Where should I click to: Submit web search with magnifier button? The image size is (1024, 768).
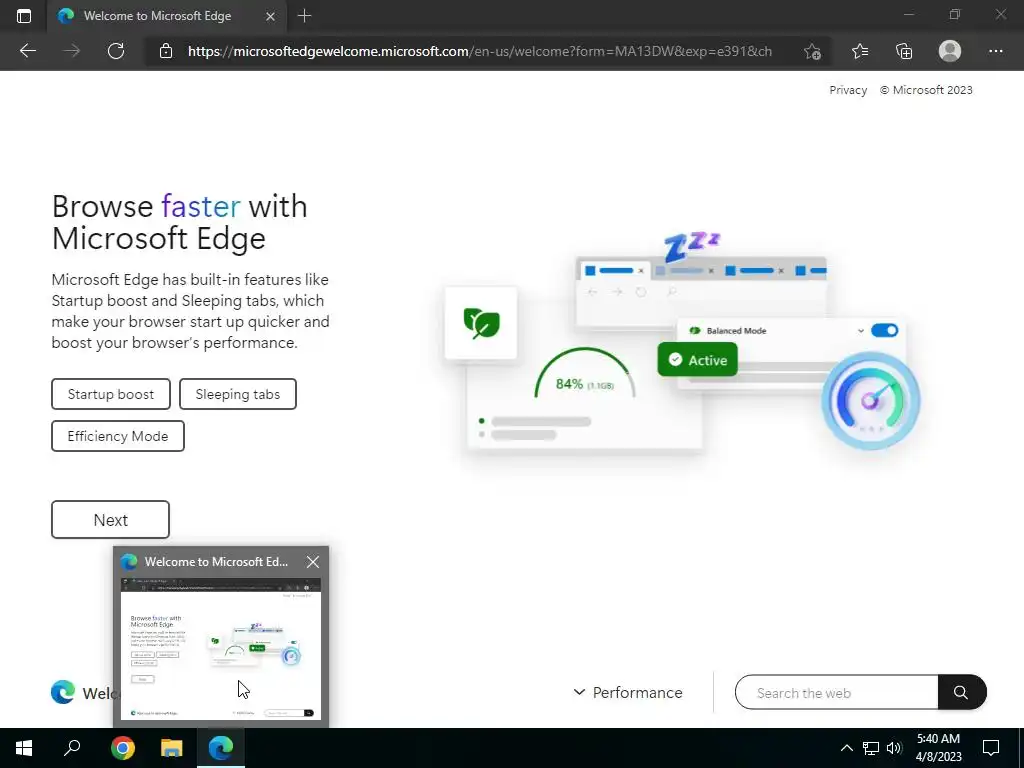click(961, 692)
